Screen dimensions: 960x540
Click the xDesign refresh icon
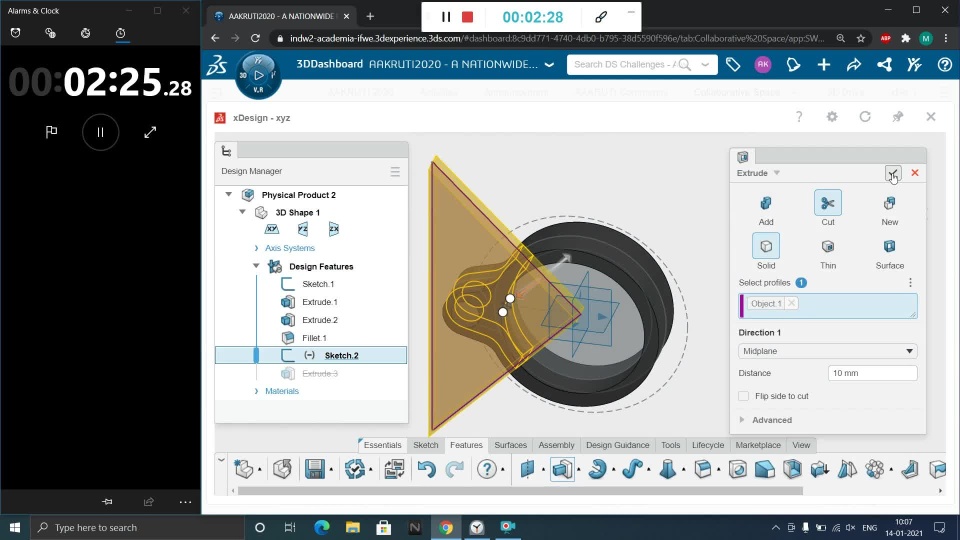tap(864, 116)
